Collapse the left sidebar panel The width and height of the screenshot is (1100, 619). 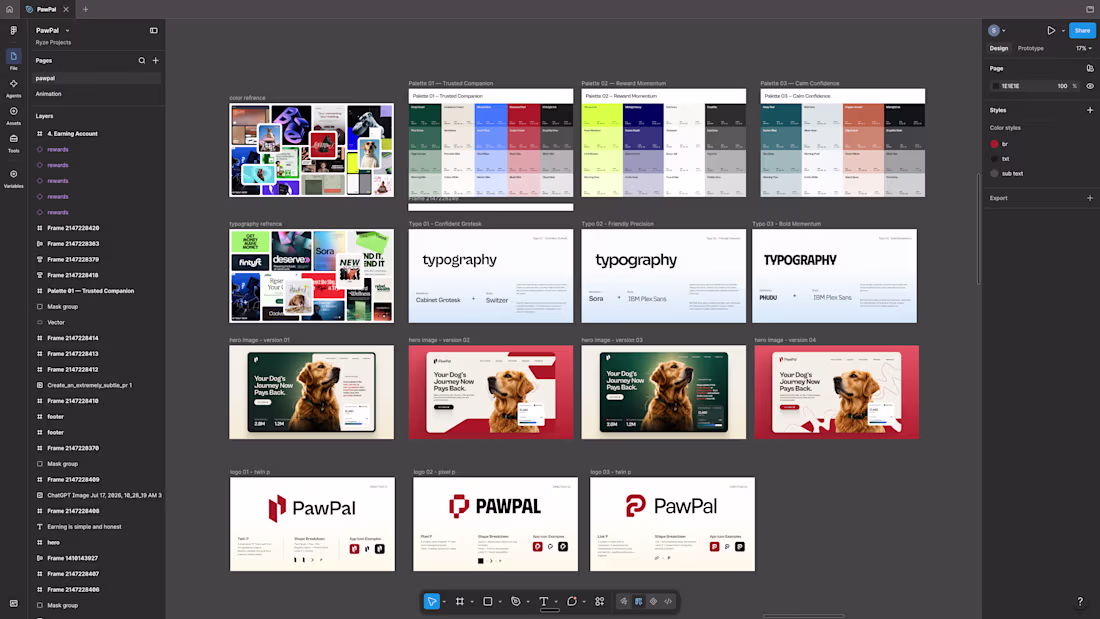tap(154, 30)
